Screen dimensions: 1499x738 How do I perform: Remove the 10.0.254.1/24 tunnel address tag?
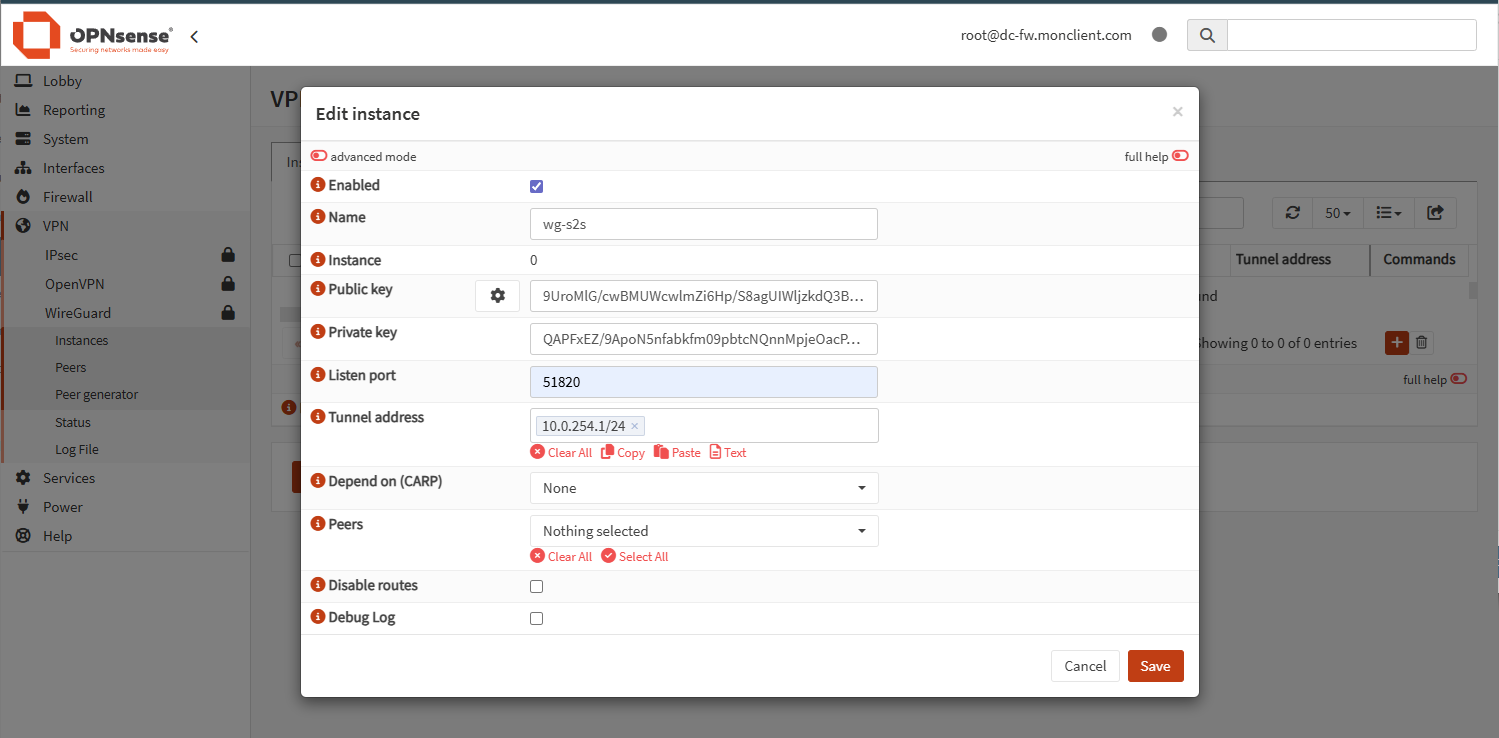(634, 426)
